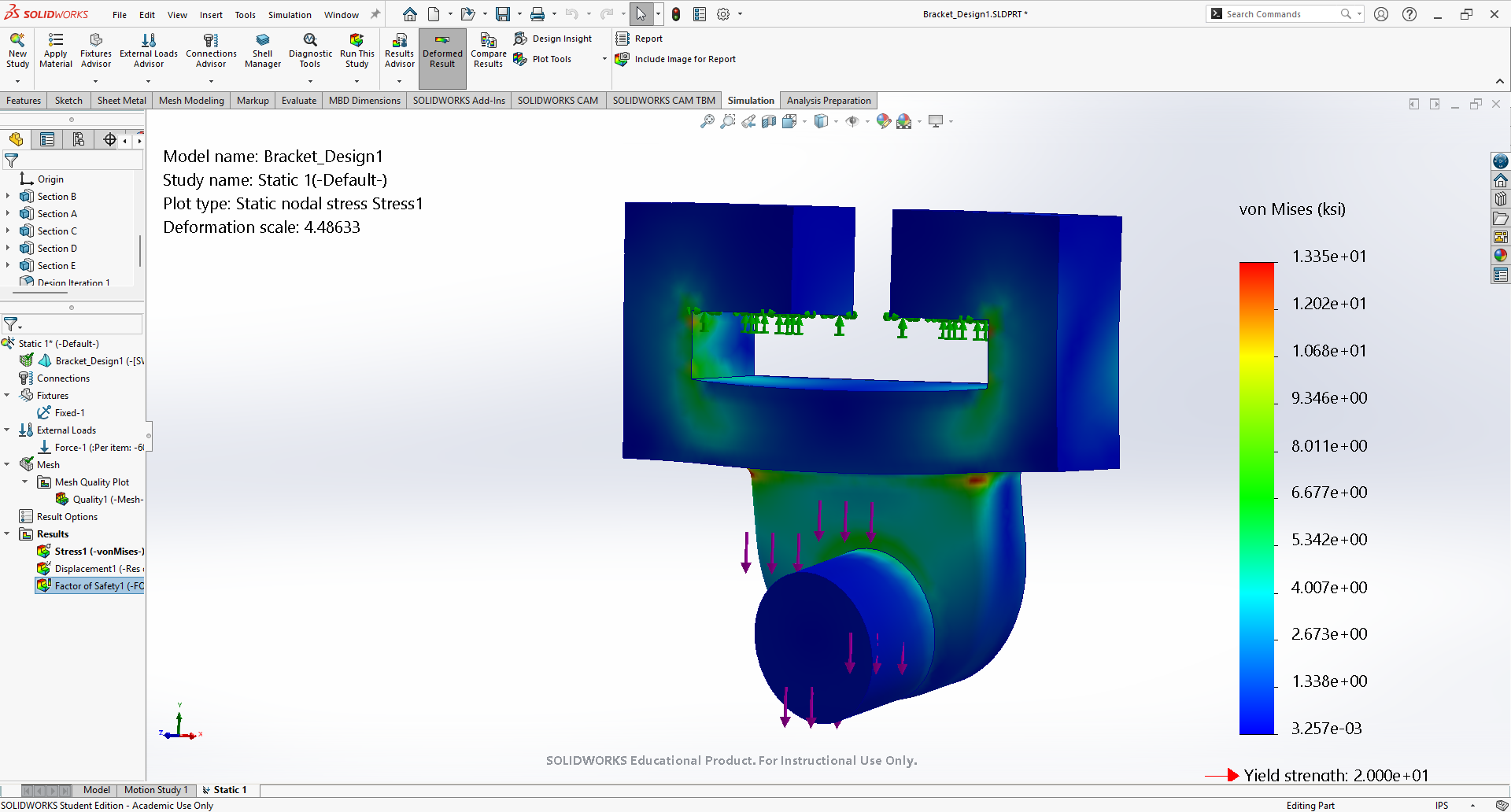Image resolution: width=1511 pixels, height=812 pixels.
Task: Run This Study
Action: click(357, 51)
